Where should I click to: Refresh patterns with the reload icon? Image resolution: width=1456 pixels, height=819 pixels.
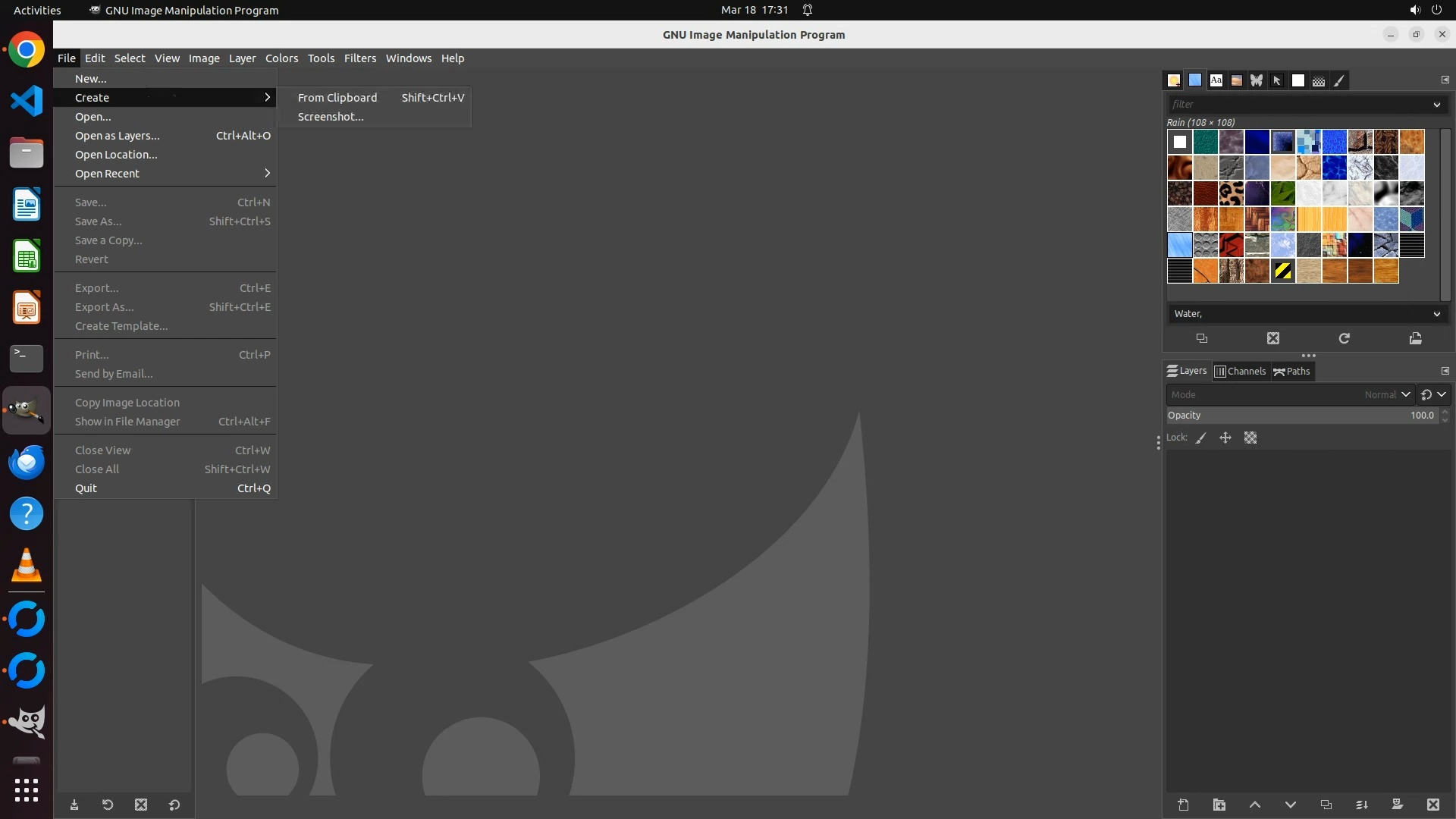(1344, 338)
